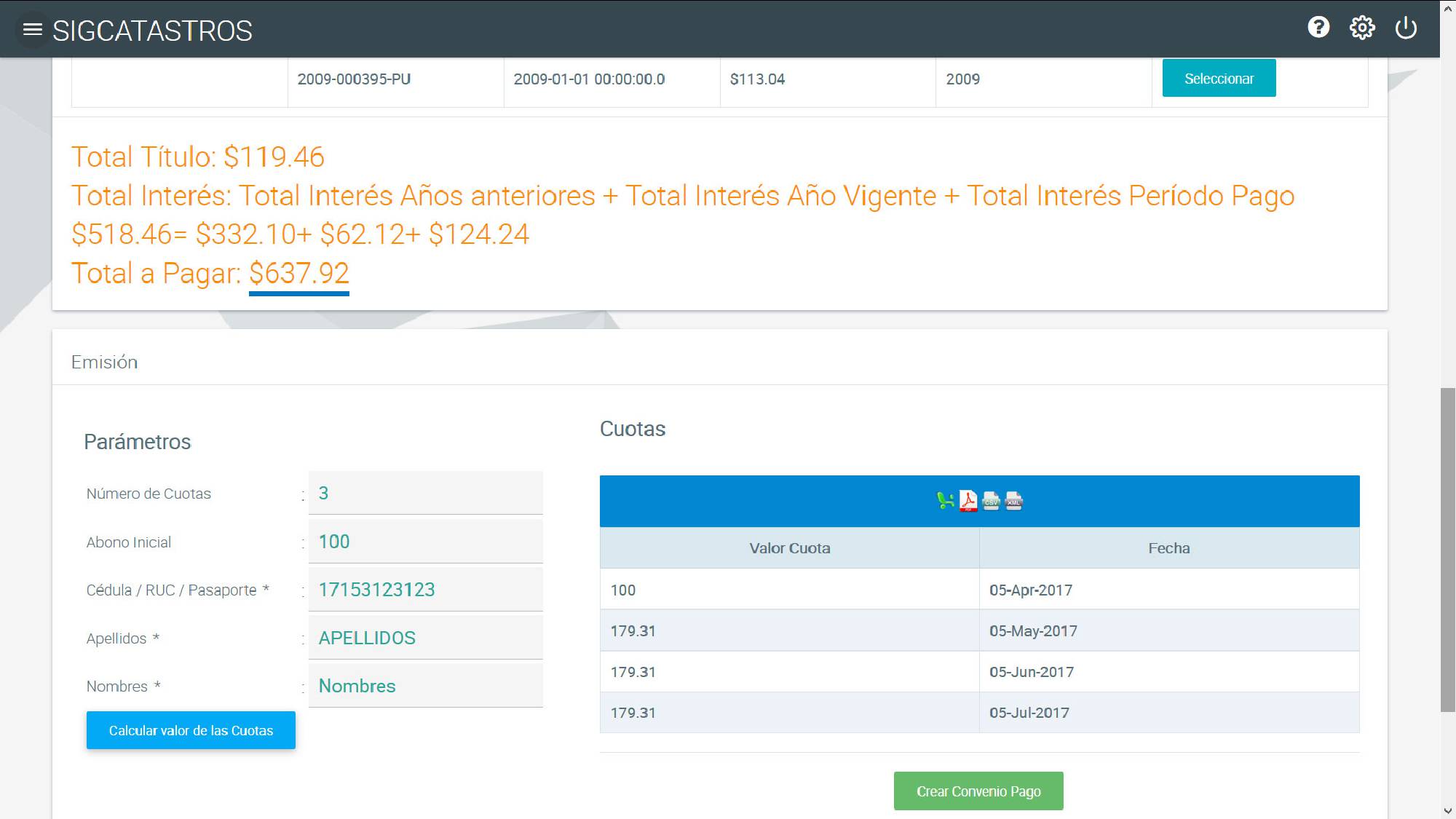Screen dimensions: 1456x819
Task: Select the date cell '05-May-2017'
Action: pyautogui.click(x=1169, y=630)
